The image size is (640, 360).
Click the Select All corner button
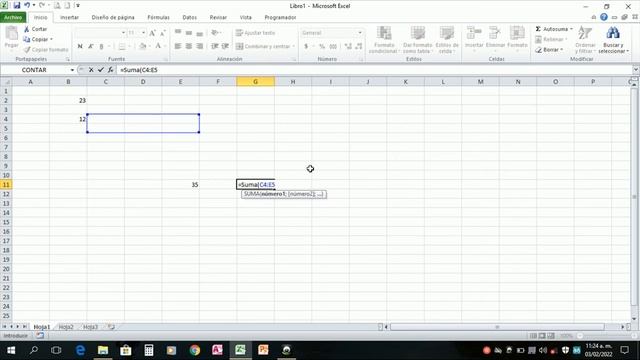(6, 82)
